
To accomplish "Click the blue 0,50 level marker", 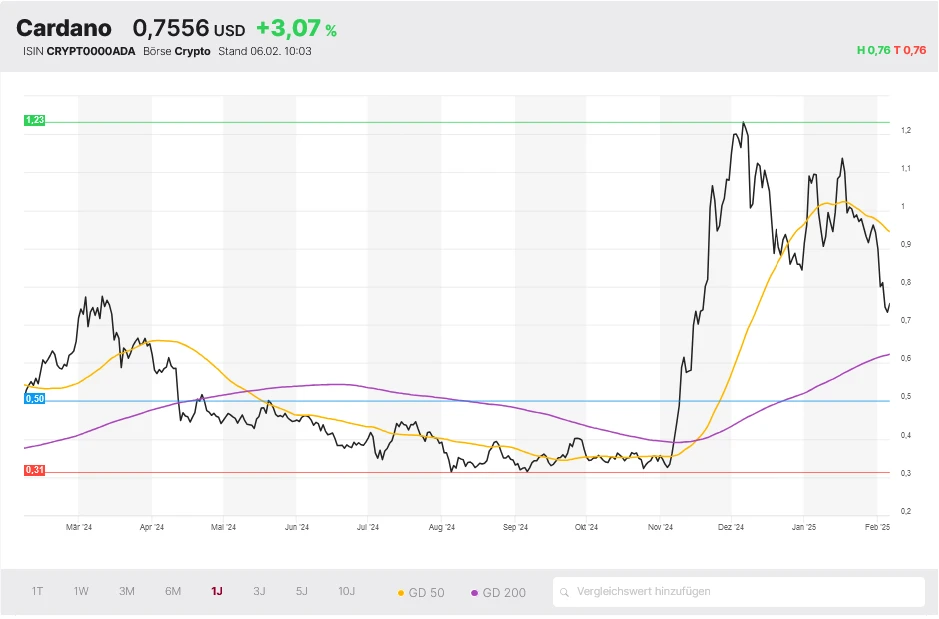I will [x=35, y=399].
